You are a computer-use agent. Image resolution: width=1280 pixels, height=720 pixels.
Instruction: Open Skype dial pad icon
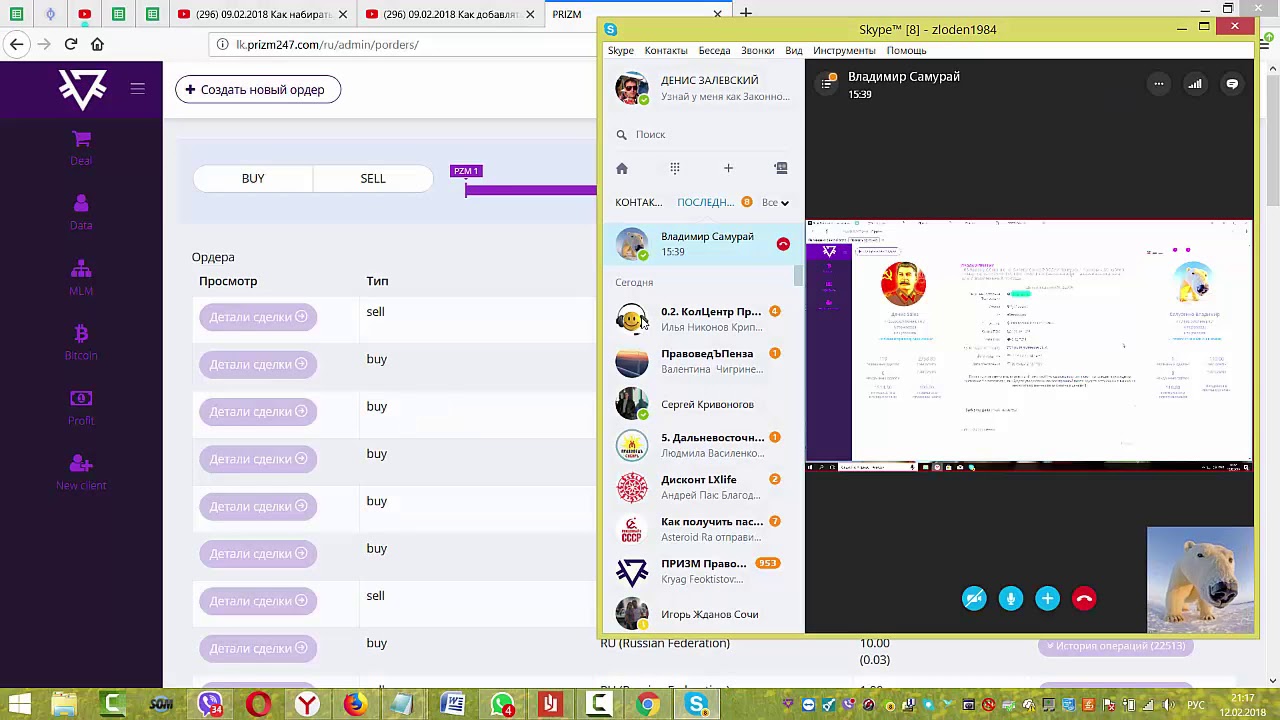675,168
